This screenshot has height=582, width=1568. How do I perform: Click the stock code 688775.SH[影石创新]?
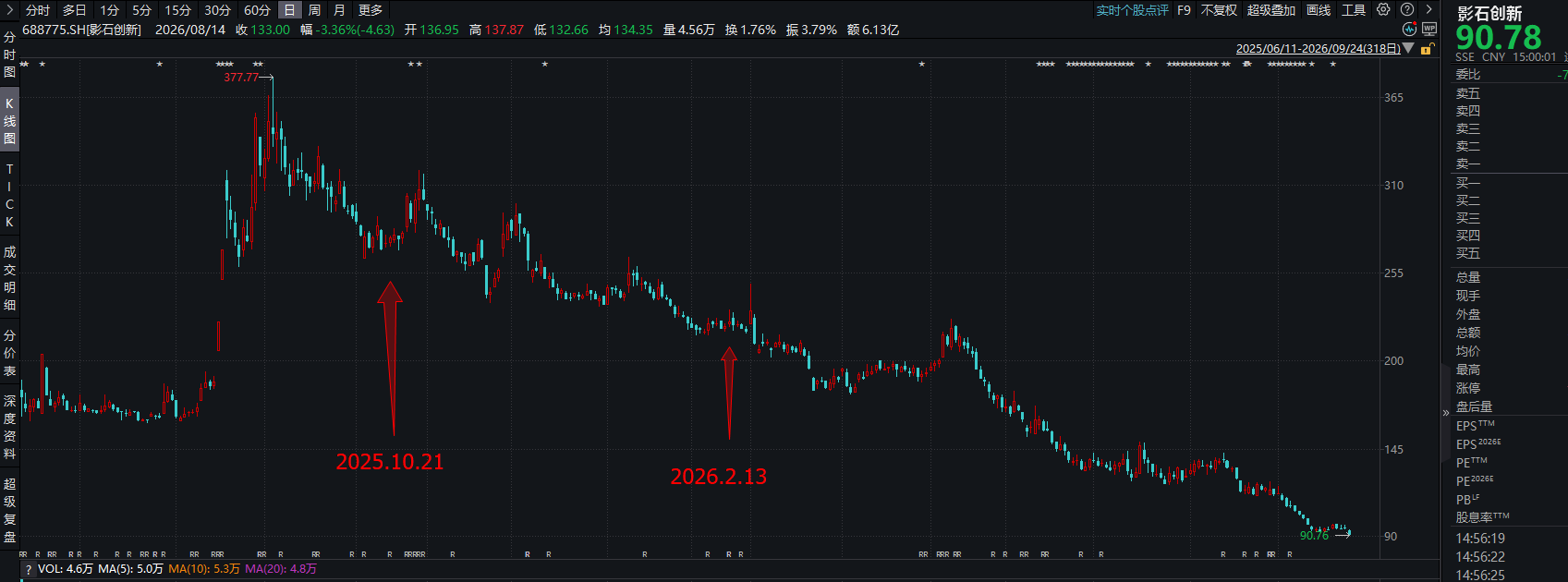click(81, 30)
